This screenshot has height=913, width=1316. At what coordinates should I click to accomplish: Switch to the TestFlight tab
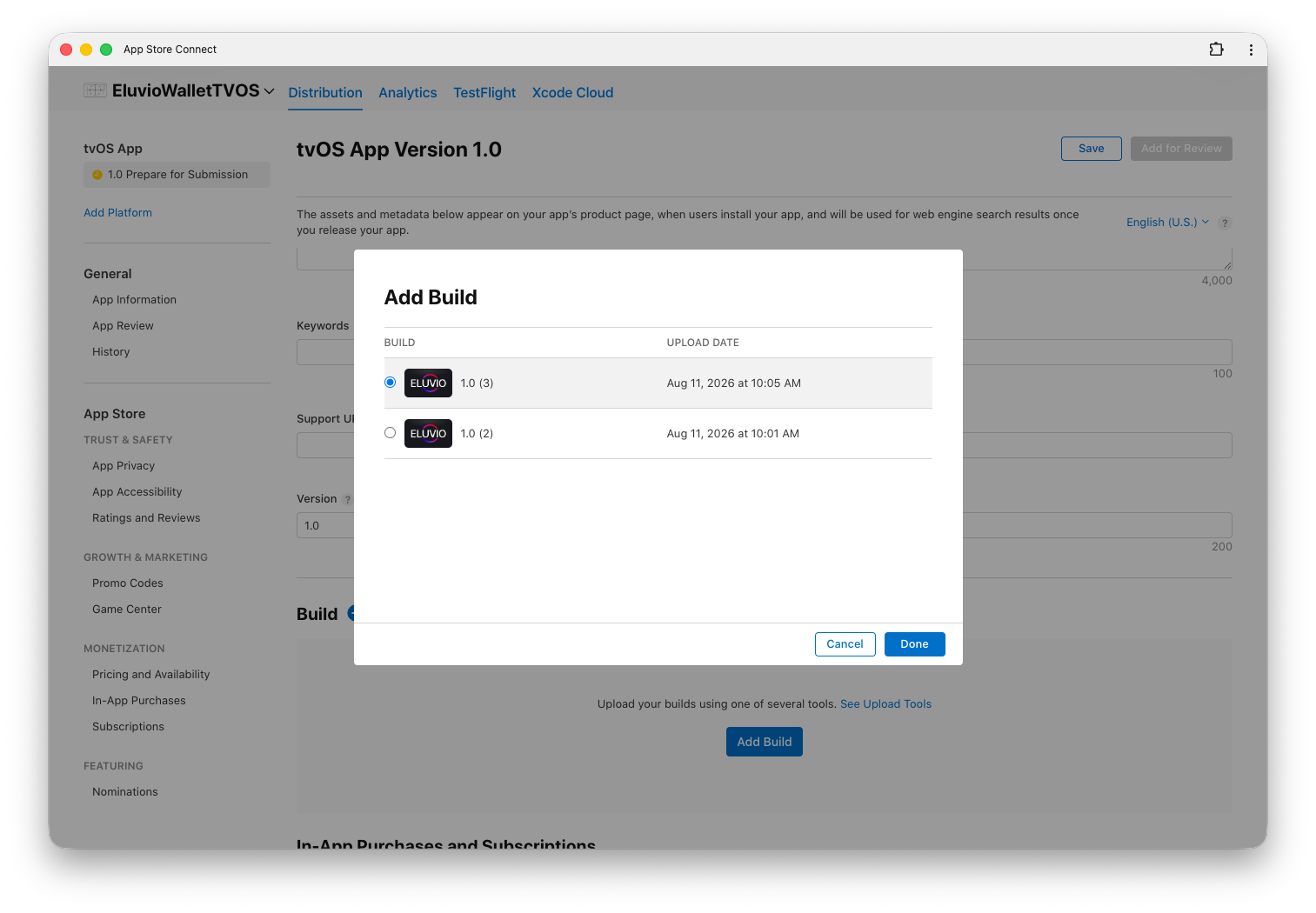(x=484, y=93)
